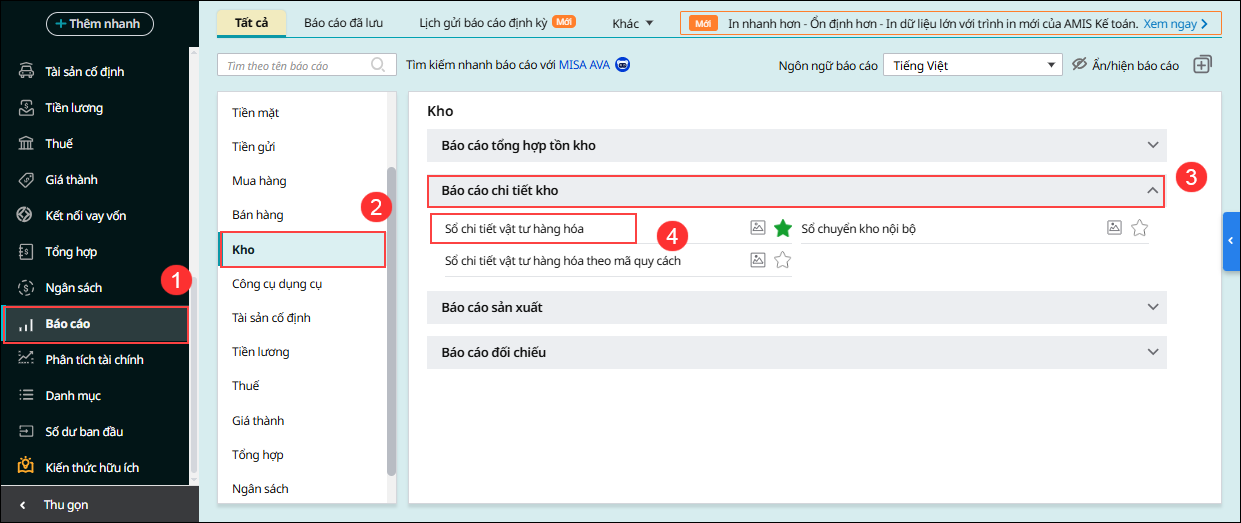Open preview image for Sổ chi tiết vật tư hàng hóa

[758, 228]
